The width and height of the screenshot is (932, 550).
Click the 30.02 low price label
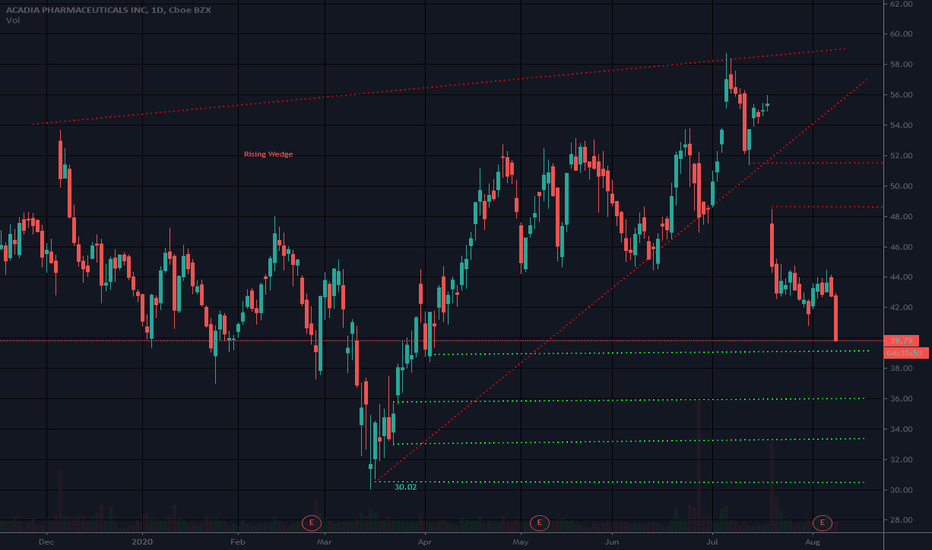405,487
